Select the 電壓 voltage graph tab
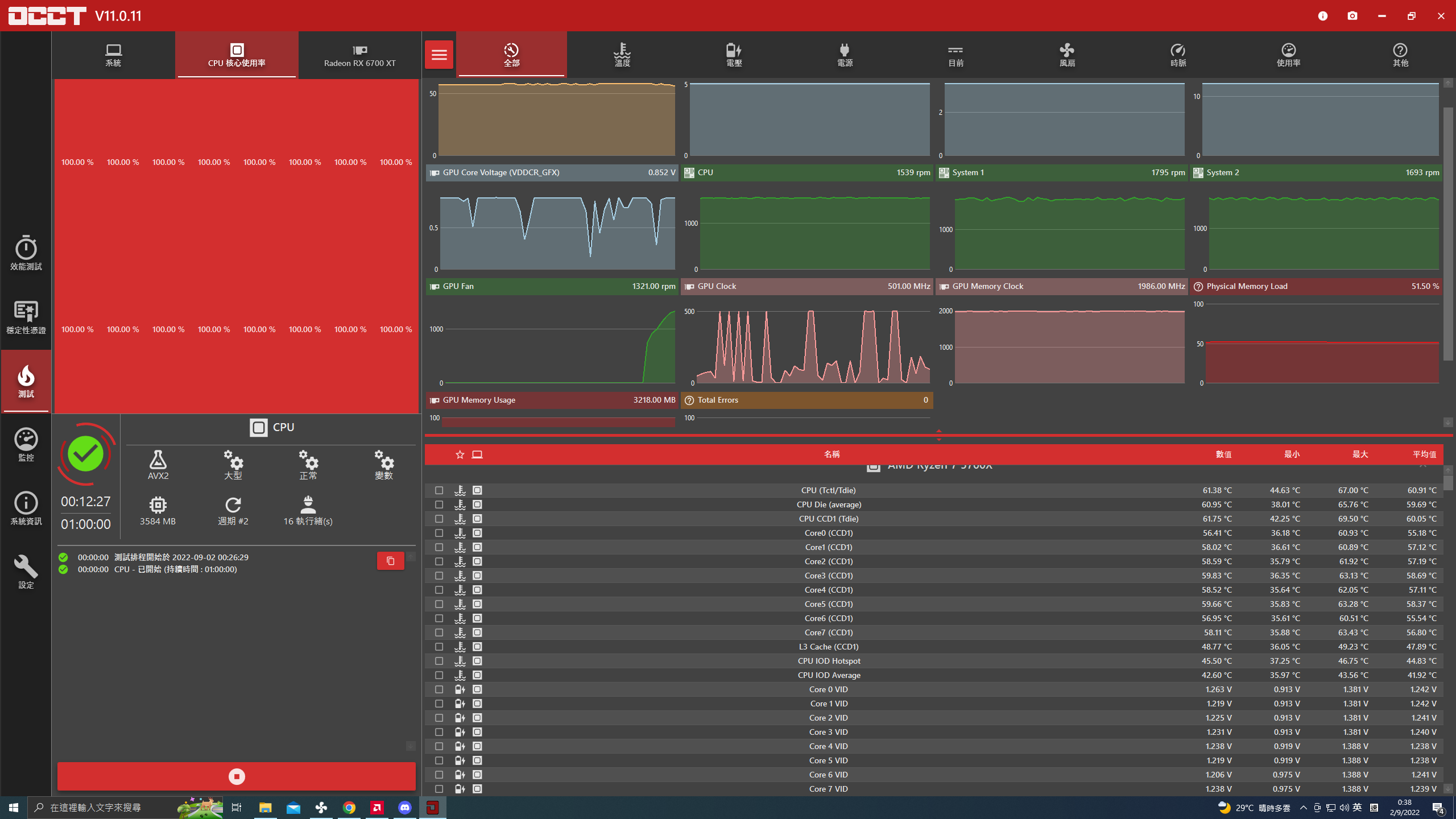Image resolution: width=1456 pixels, height=819 pixels. click(734, 55)
